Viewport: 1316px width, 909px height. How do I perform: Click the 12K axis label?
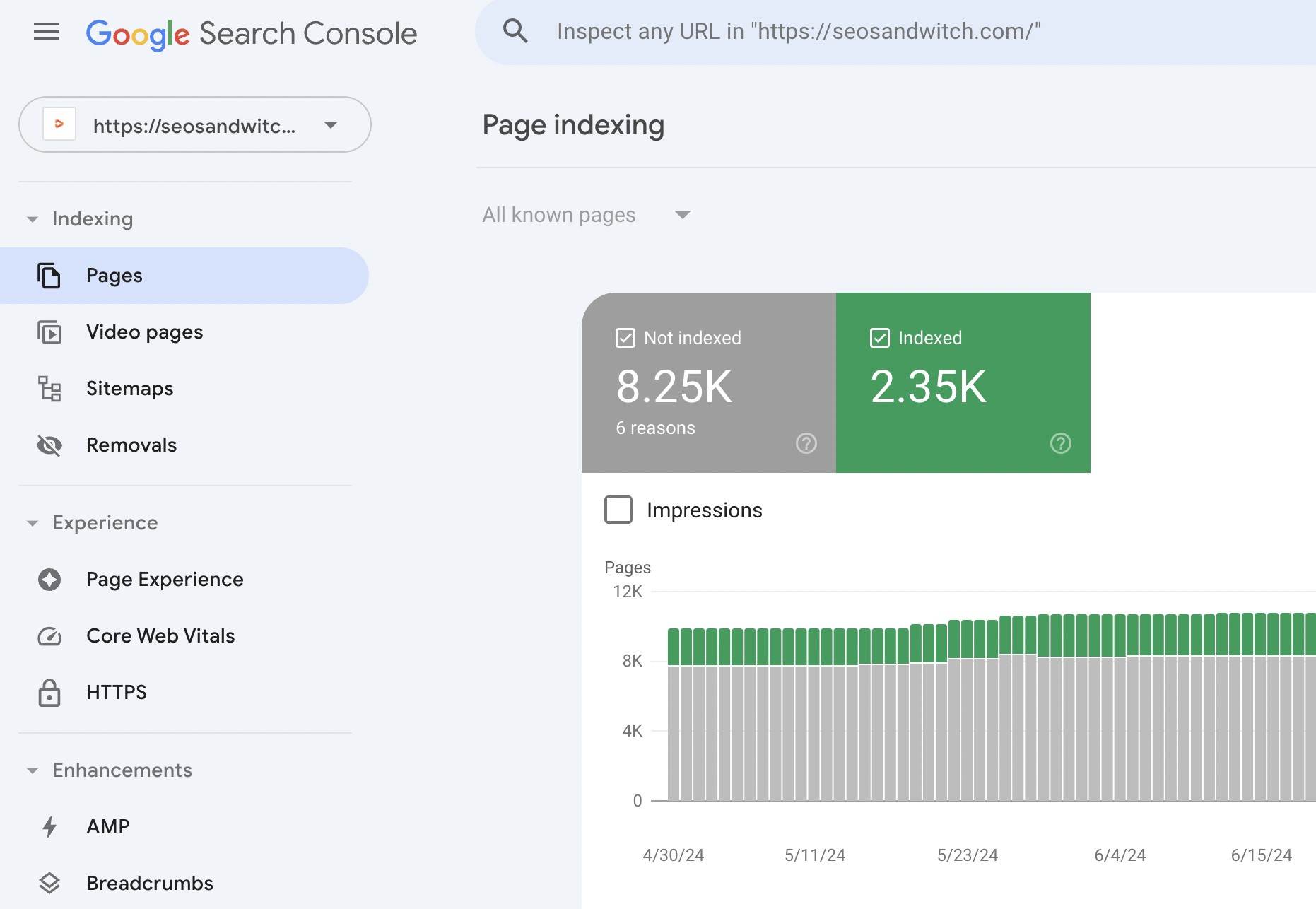click(628, 592)
